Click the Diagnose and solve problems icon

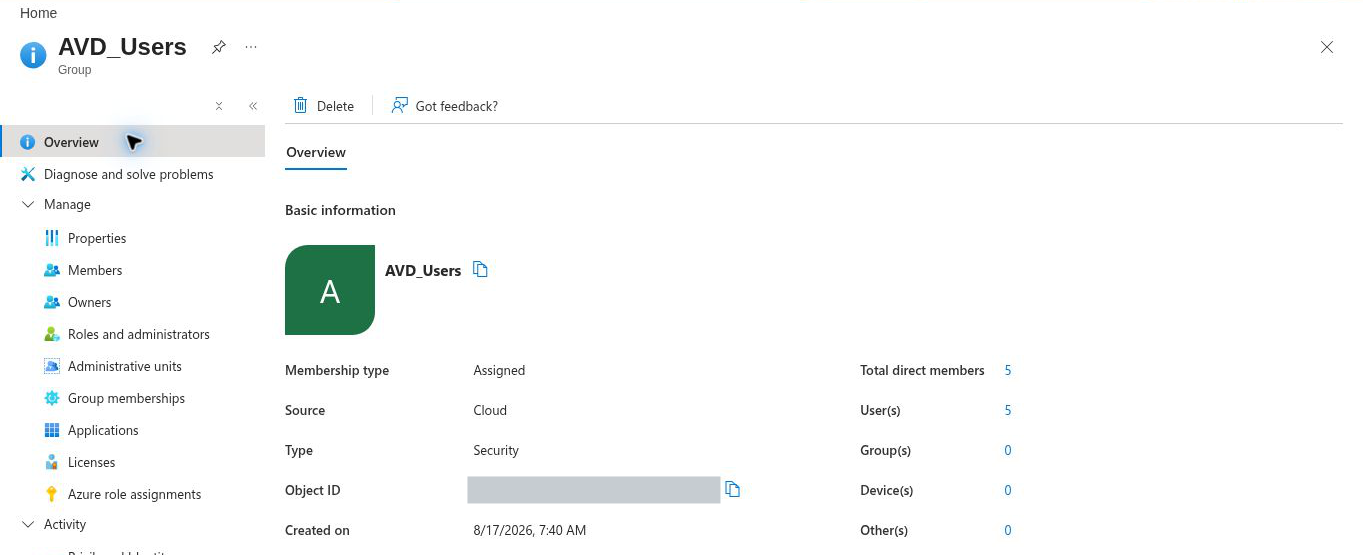28,174
